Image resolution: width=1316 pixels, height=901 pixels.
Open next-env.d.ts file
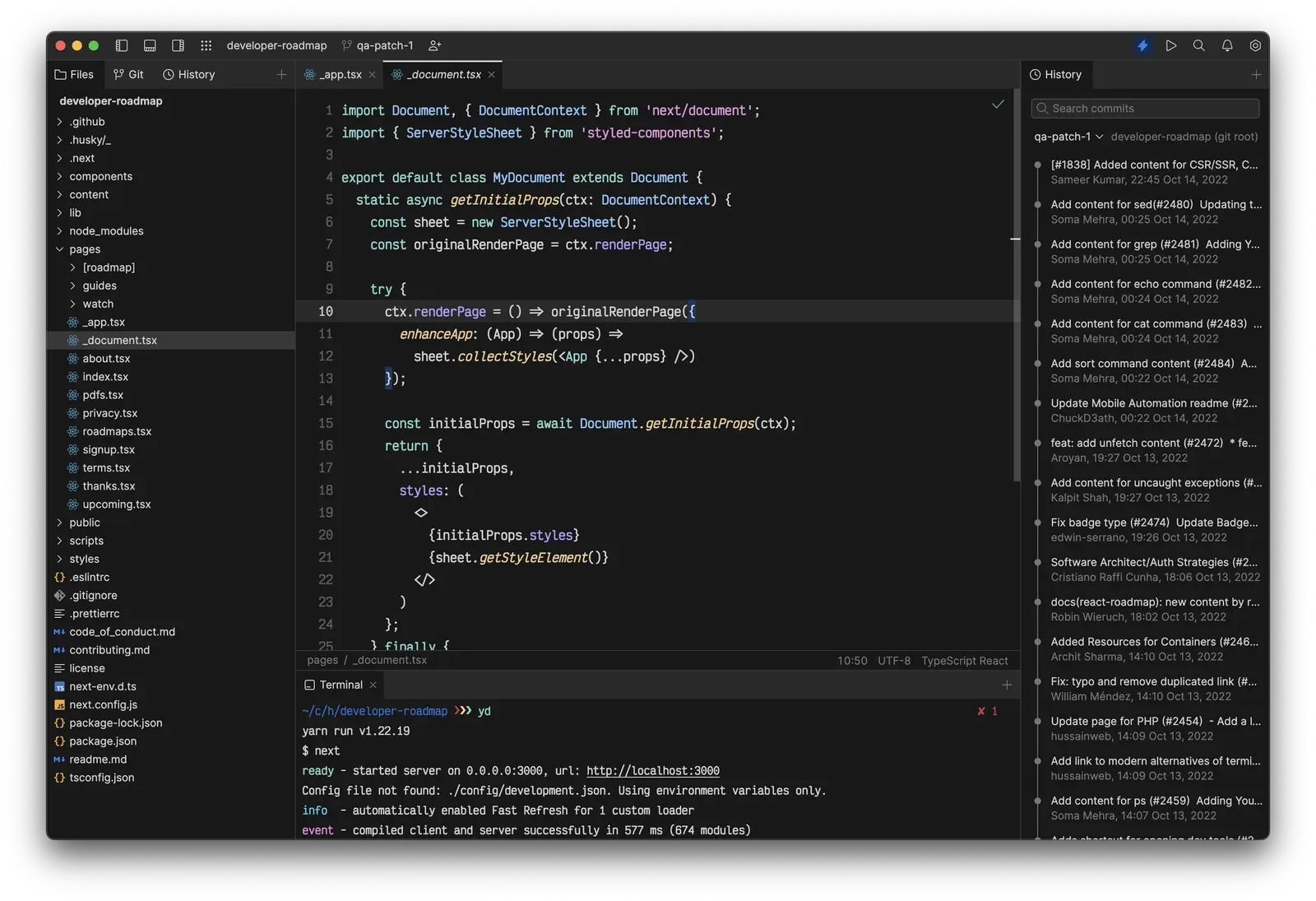pos(171,686)
